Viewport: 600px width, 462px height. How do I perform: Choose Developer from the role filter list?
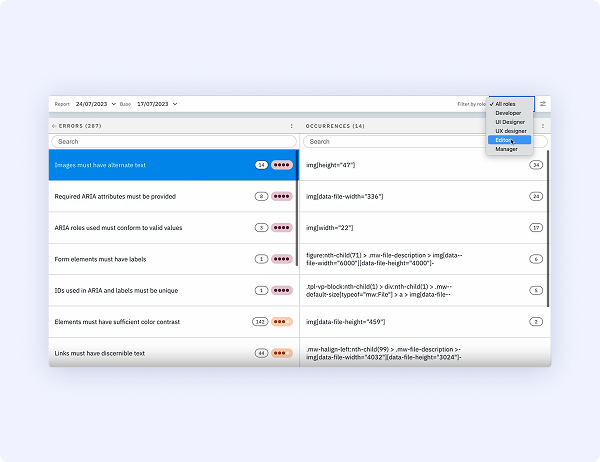pos(508,113)
